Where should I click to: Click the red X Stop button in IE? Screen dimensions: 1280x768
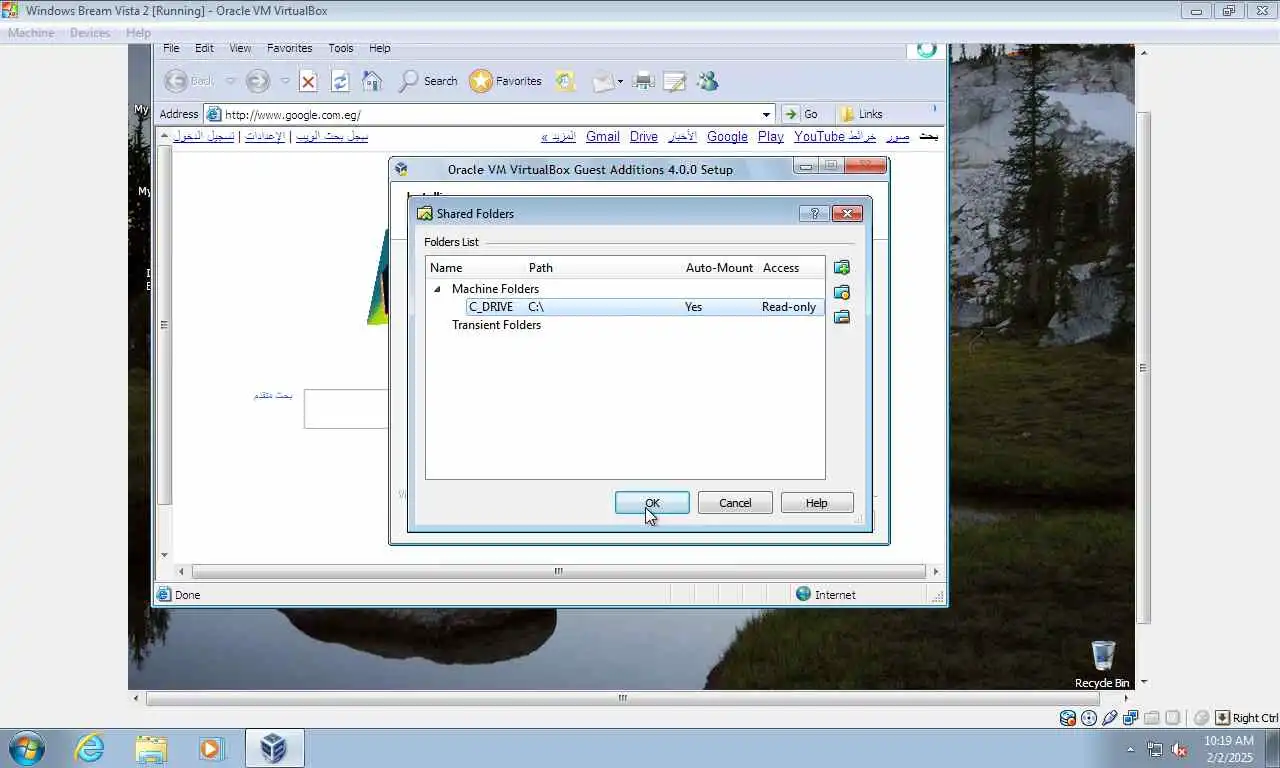pyautogui.click(x=308, y=81)
